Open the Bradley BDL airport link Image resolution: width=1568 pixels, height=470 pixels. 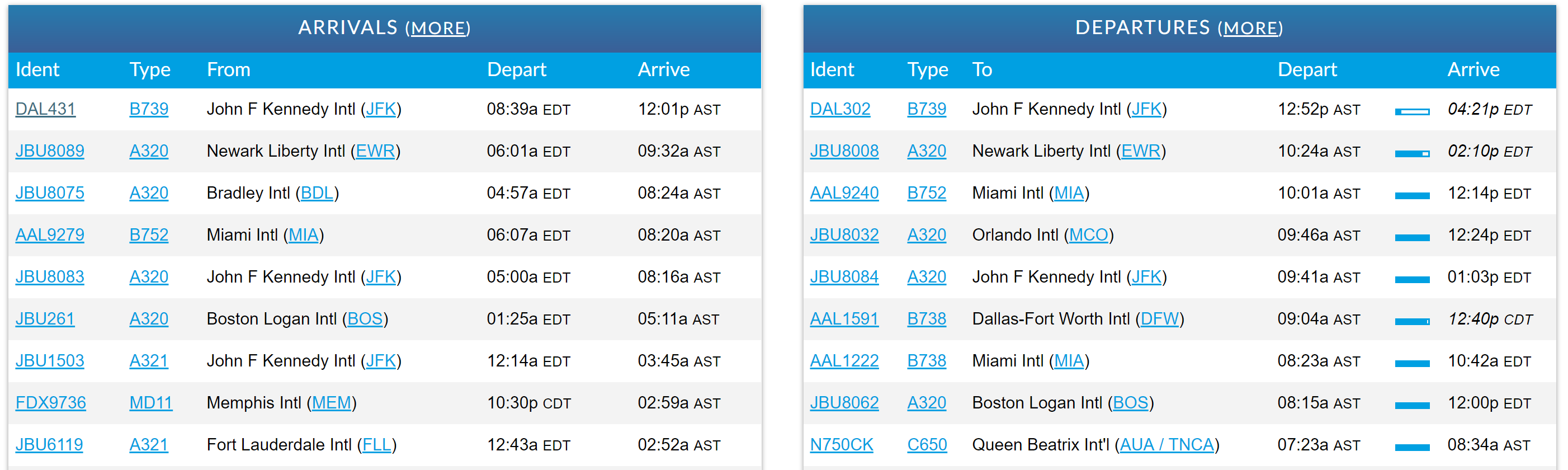click(x=317, y=193)
